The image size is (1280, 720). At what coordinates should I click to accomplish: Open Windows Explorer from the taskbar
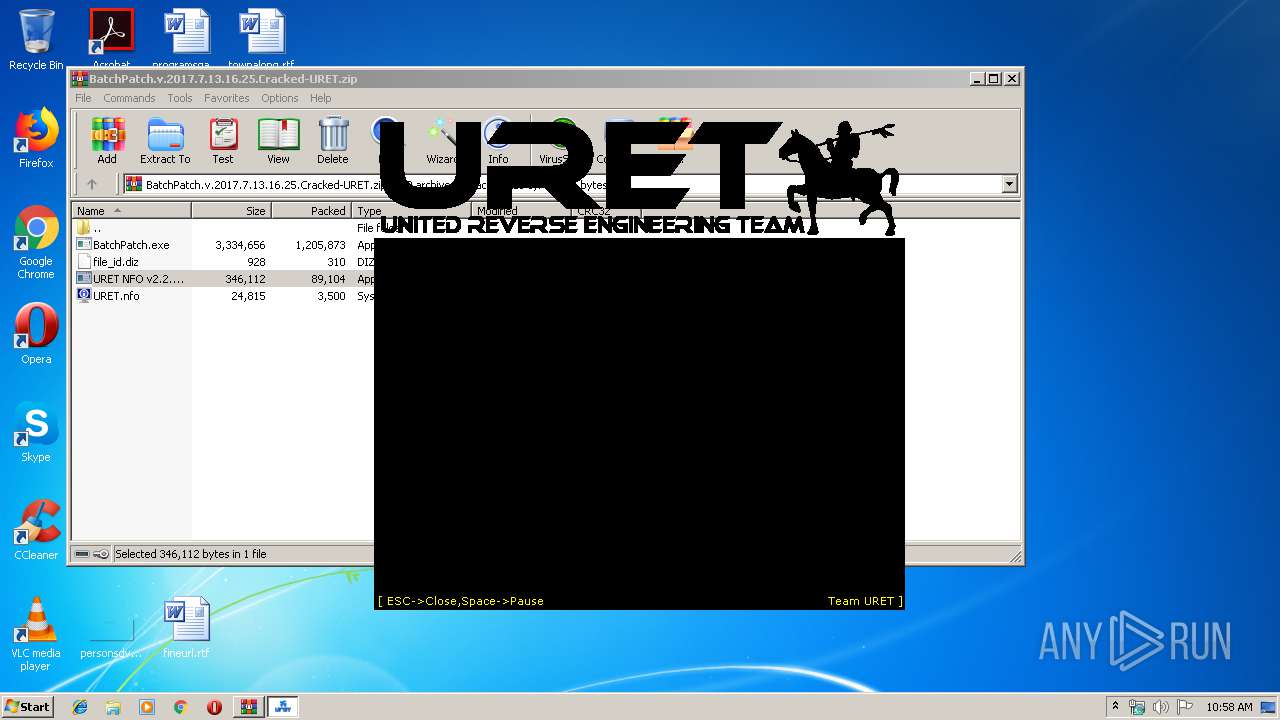[113, 707]
